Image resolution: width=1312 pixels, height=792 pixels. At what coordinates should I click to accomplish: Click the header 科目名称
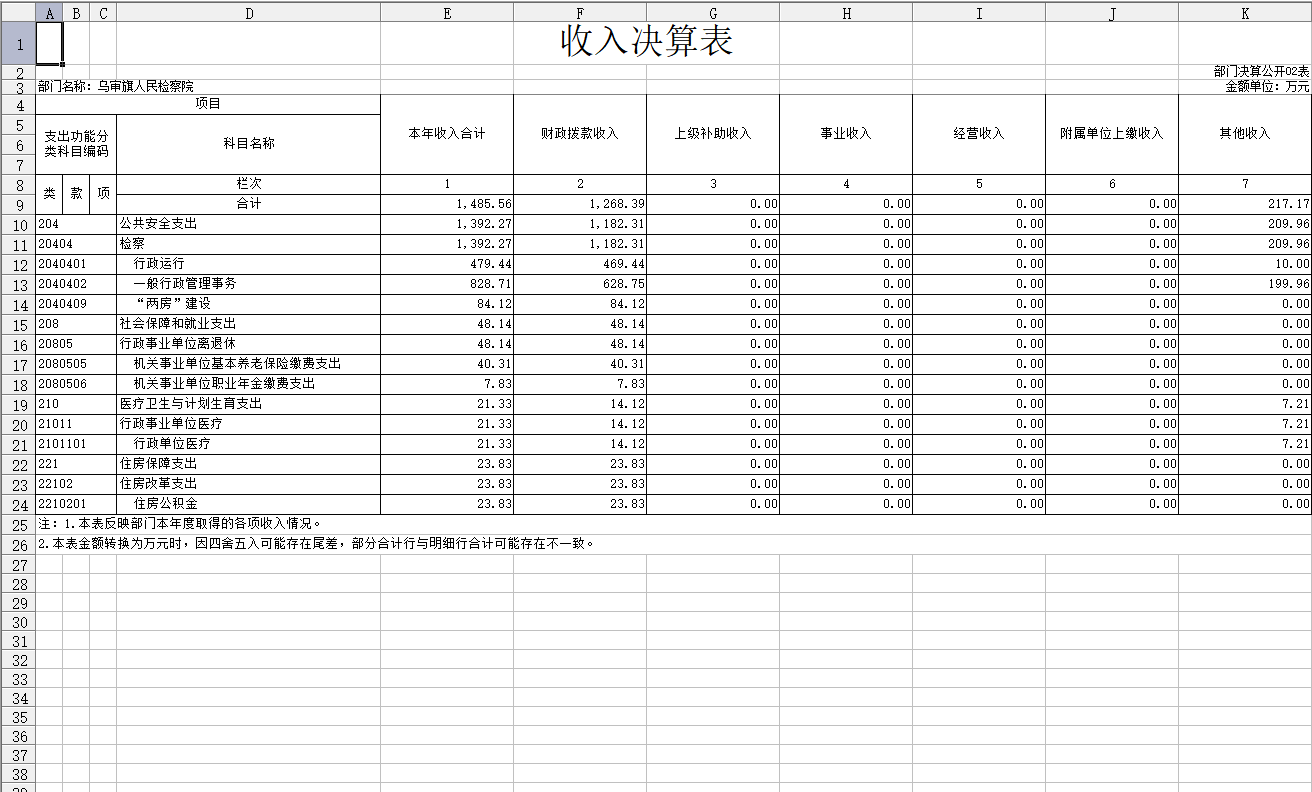(249, 144)
